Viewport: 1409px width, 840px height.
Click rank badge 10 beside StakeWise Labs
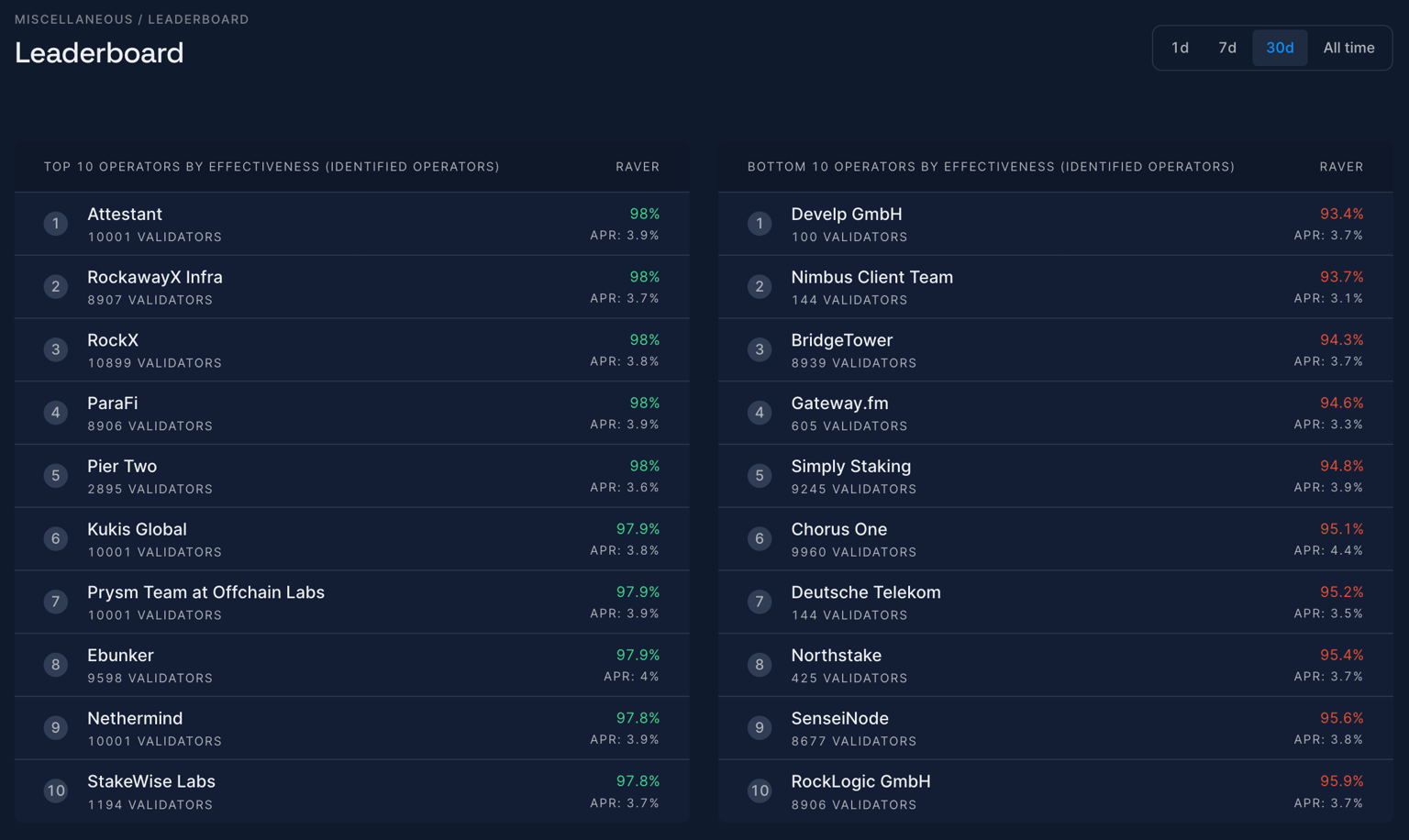pyautogui.click(x=56, y=791)
